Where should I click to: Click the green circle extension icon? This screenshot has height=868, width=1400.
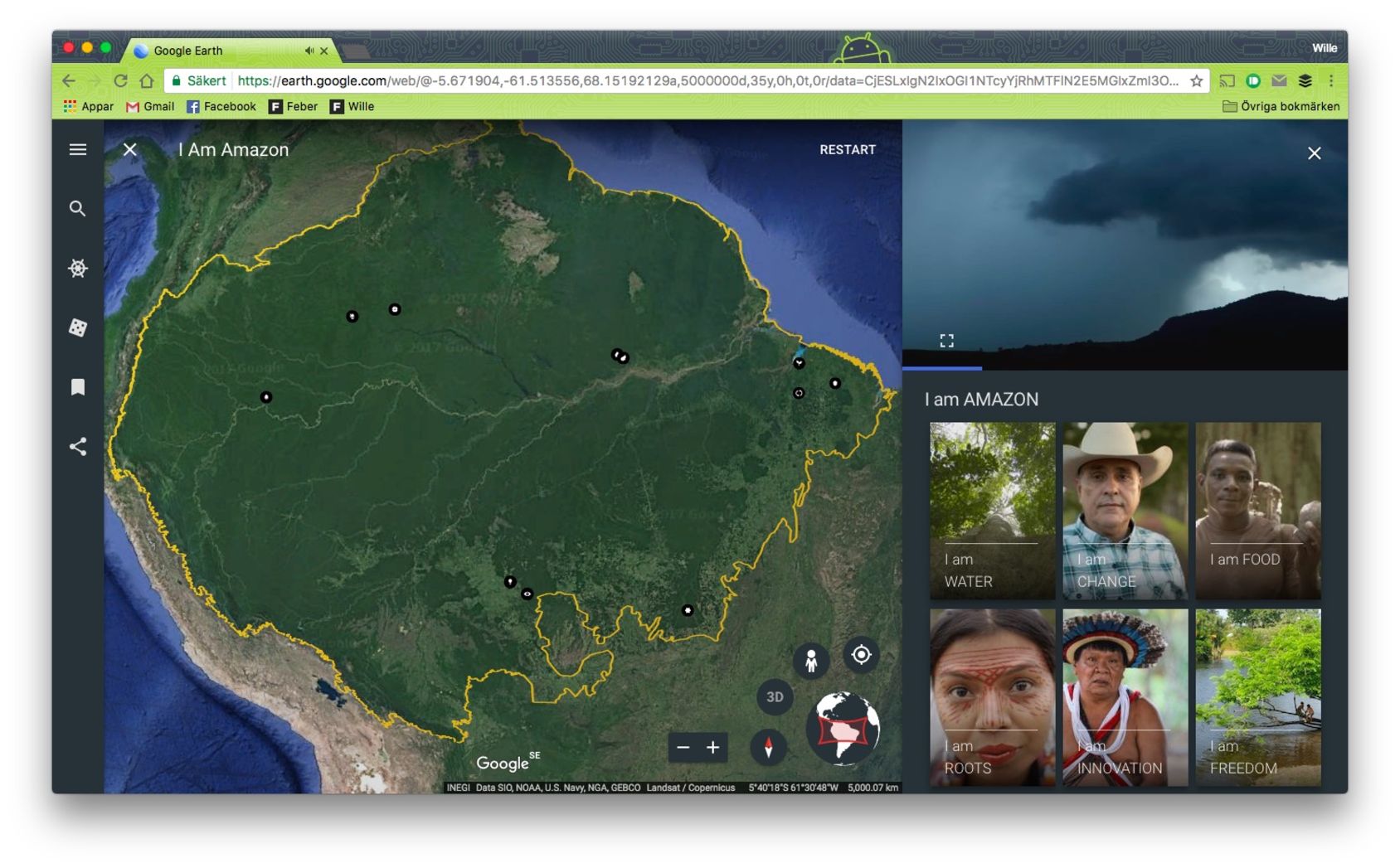pyautogui.click(x=1253, y=81)
